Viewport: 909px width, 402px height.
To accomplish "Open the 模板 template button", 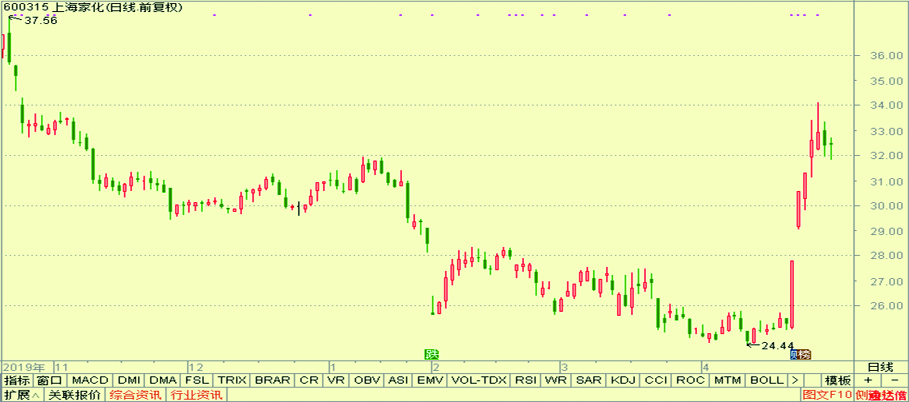I will (x=837, y=381).
